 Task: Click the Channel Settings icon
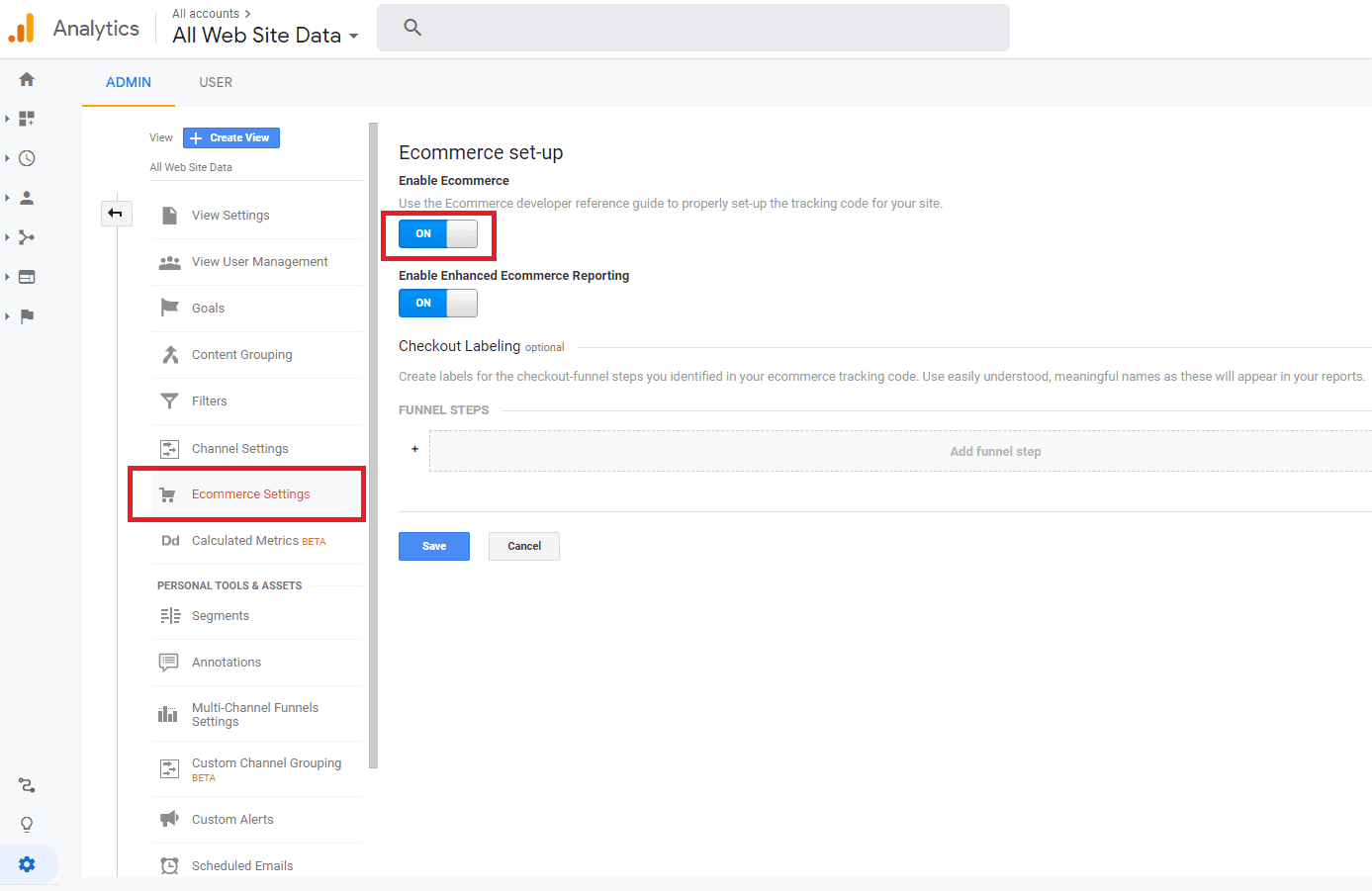click(x=170, y=449)
